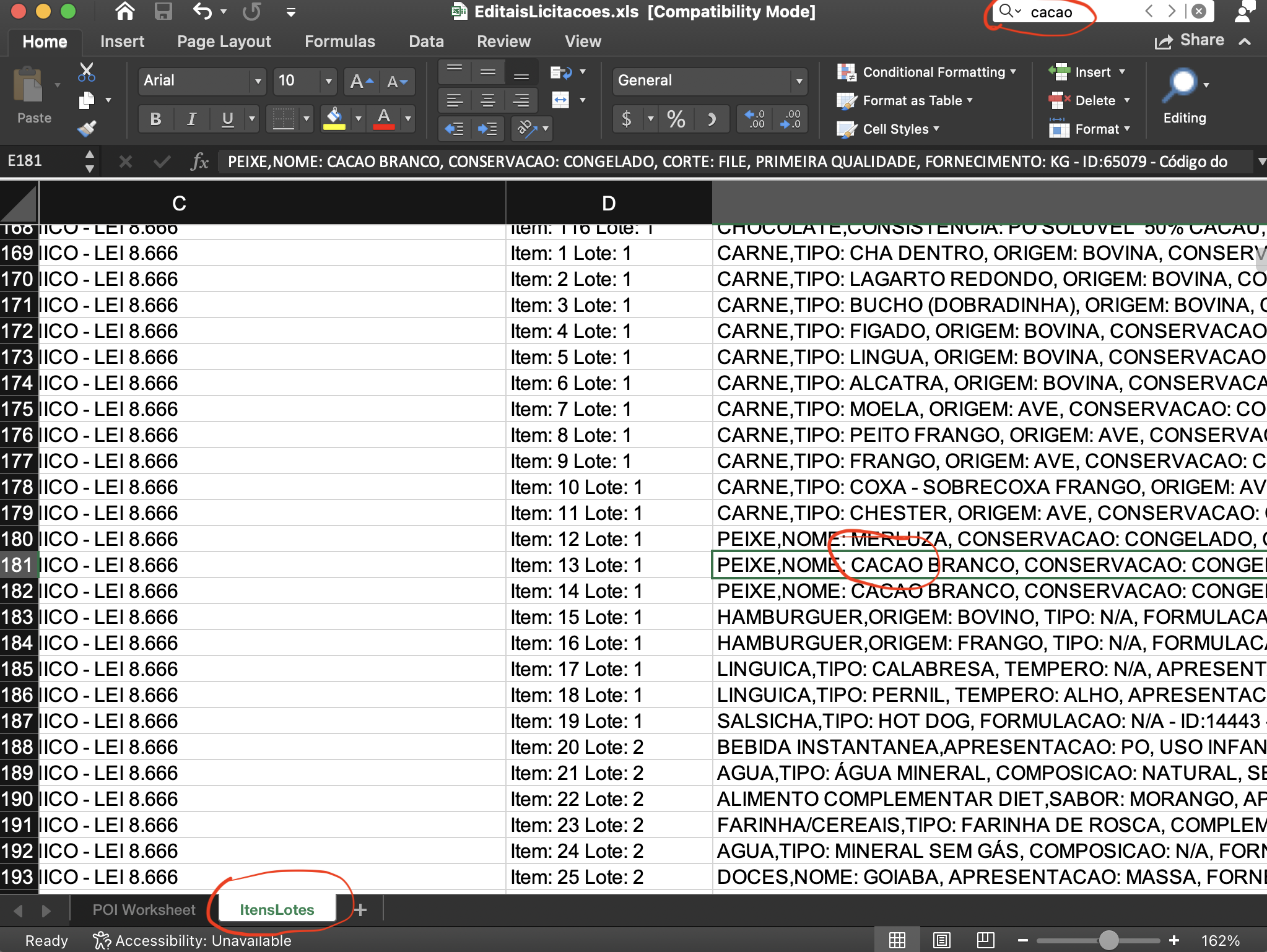Image resolution: width=1267 pixels, height=952 pixels.
Task: Save the workbook with floppy icon
Action: tap(163, 12)
